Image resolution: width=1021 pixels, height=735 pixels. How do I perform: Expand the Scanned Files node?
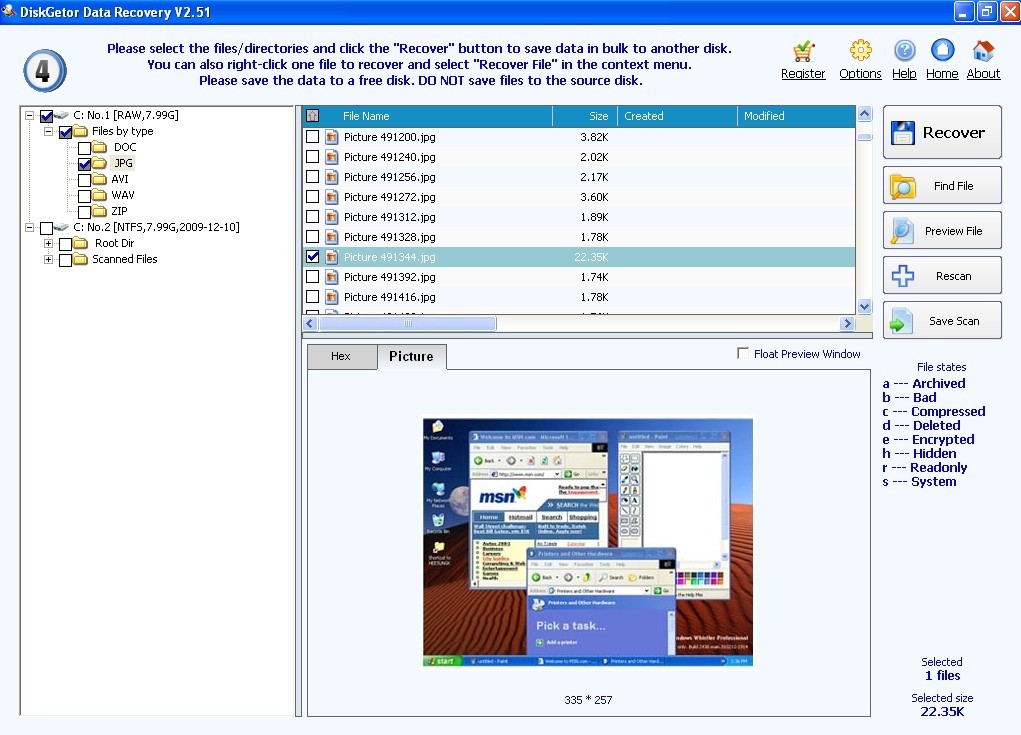47,258
